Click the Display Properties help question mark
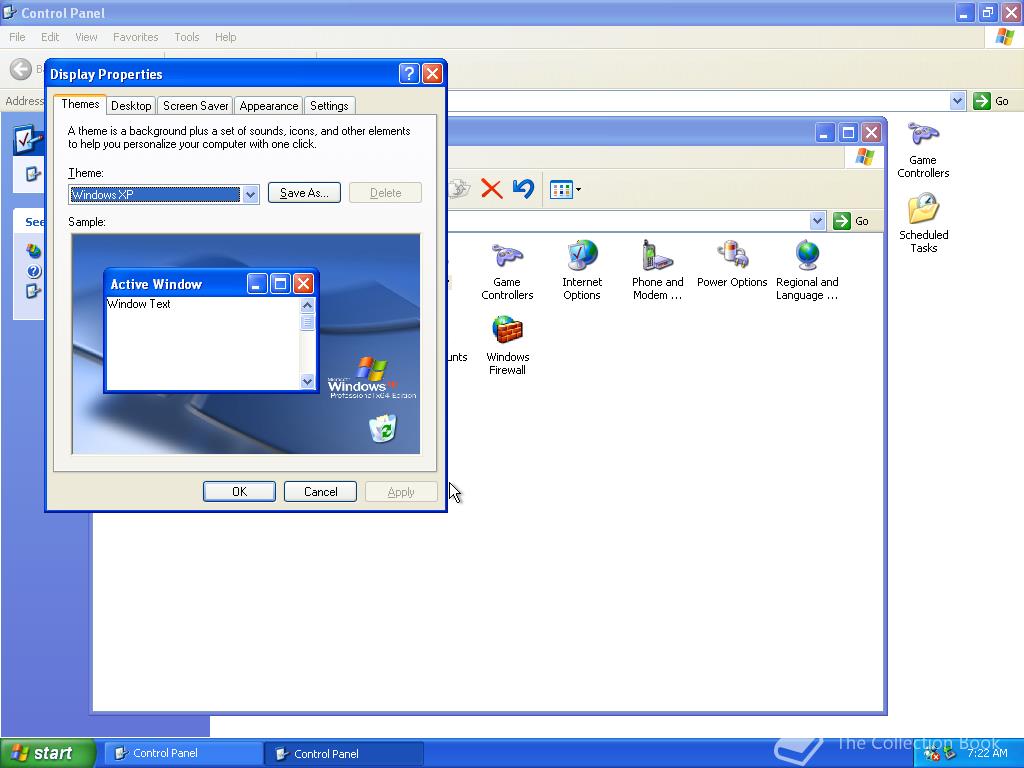The width and height of the screenshot is (1024, 768). click(409, 74)
